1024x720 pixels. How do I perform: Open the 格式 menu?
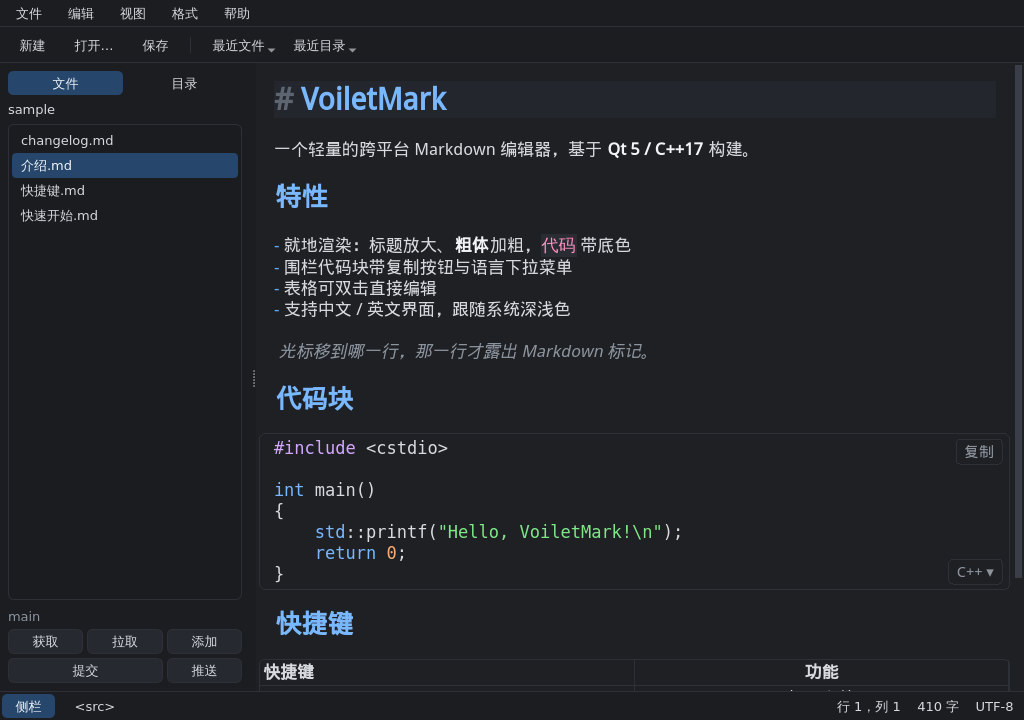[185, 14]
